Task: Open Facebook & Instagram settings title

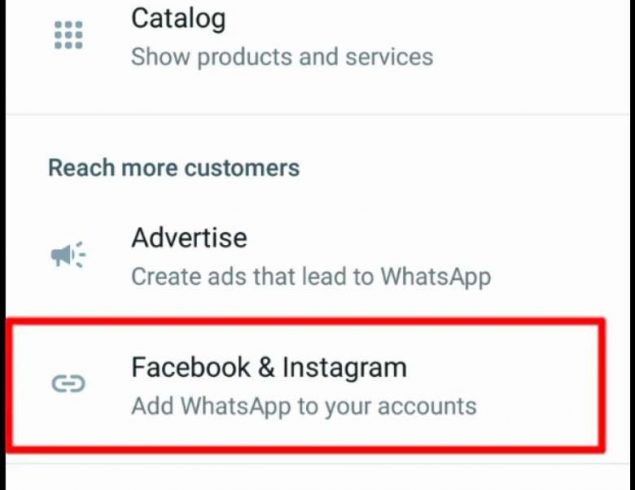Action: (269, 367)
